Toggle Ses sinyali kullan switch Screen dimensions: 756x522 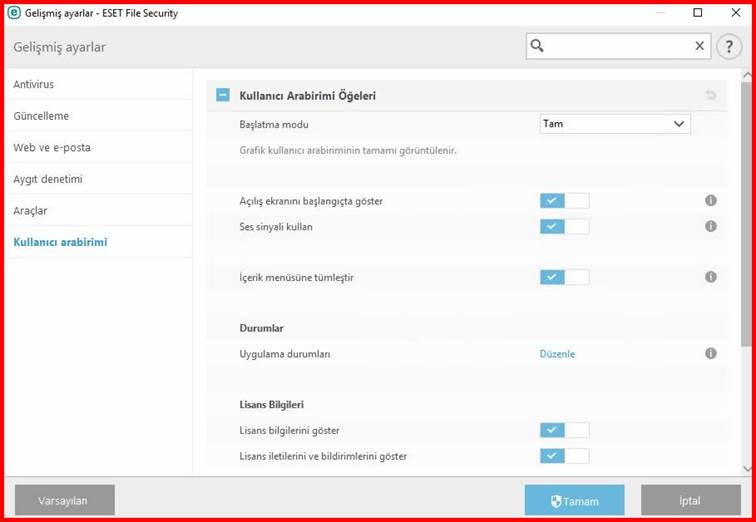(x=565, y=227)
